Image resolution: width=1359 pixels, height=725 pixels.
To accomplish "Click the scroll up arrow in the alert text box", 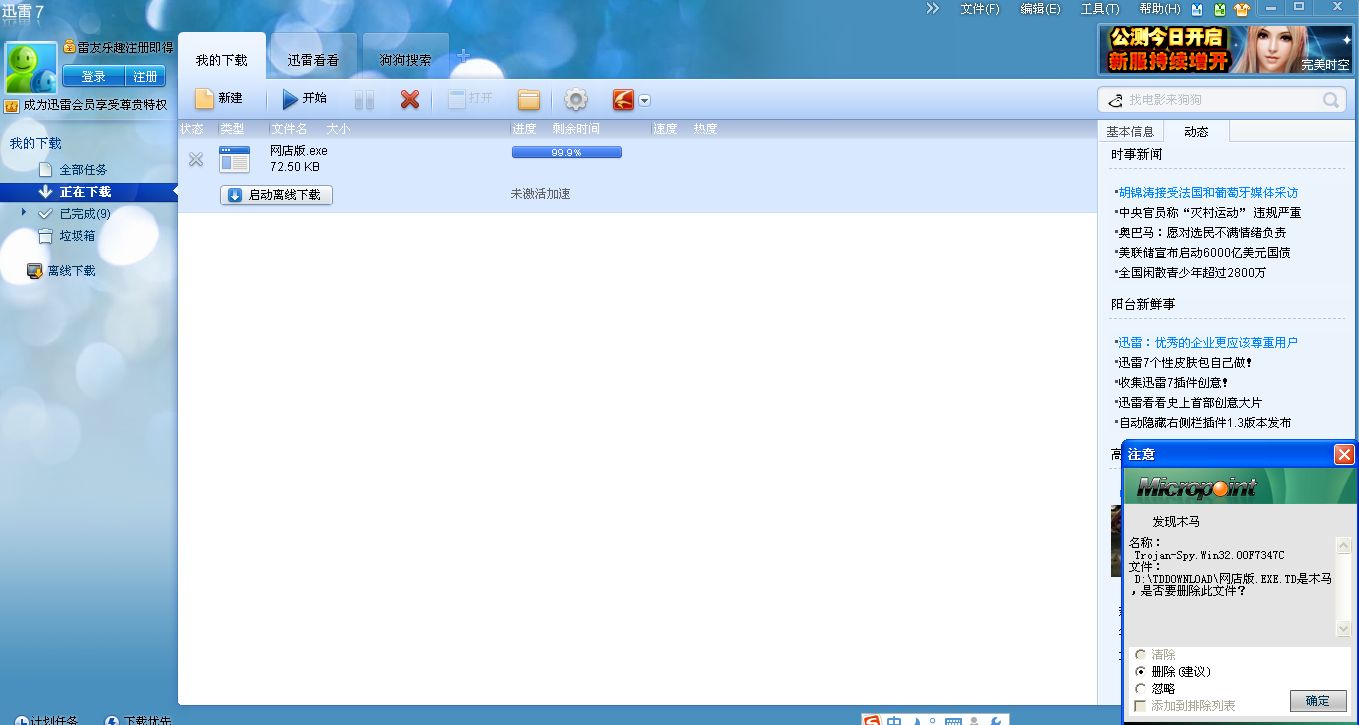I will 1344,545.
